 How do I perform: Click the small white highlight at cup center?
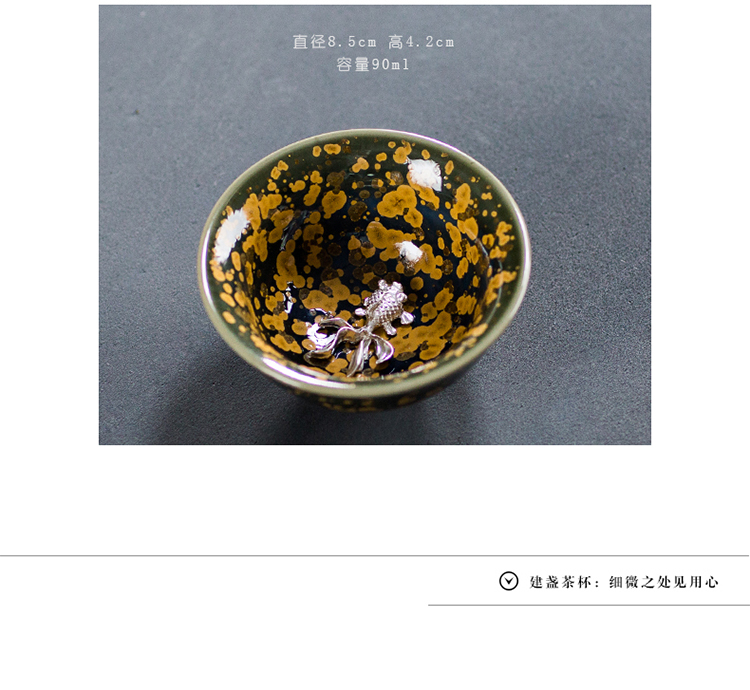[410, 251]
